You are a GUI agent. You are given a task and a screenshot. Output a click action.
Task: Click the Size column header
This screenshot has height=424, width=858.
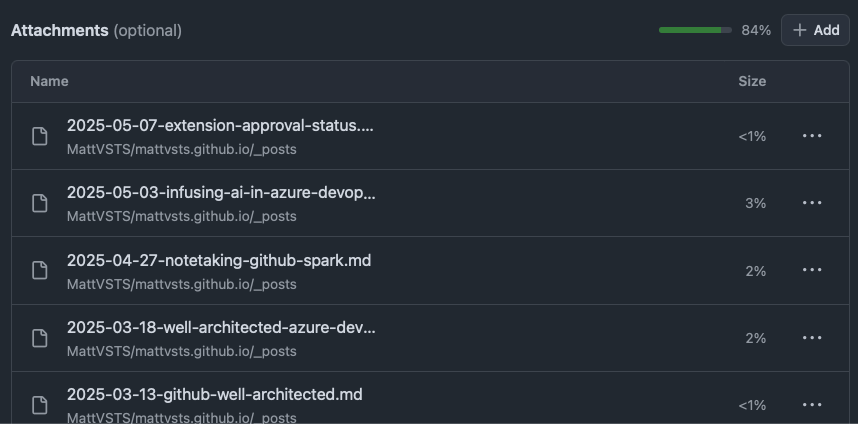[752, 82]
